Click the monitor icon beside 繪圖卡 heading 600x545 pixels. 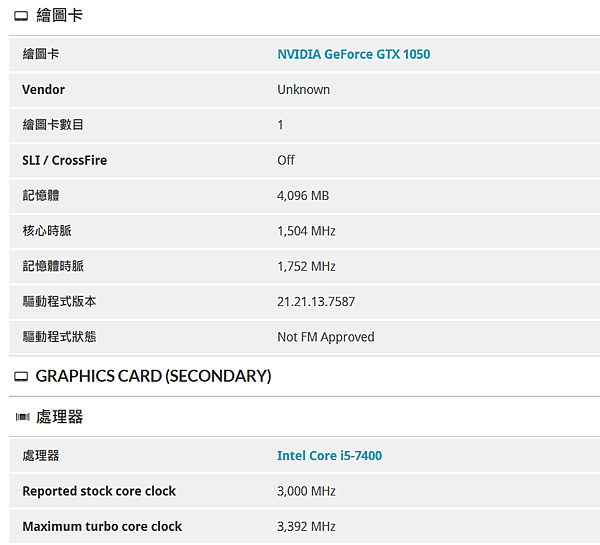coord(21,16)
